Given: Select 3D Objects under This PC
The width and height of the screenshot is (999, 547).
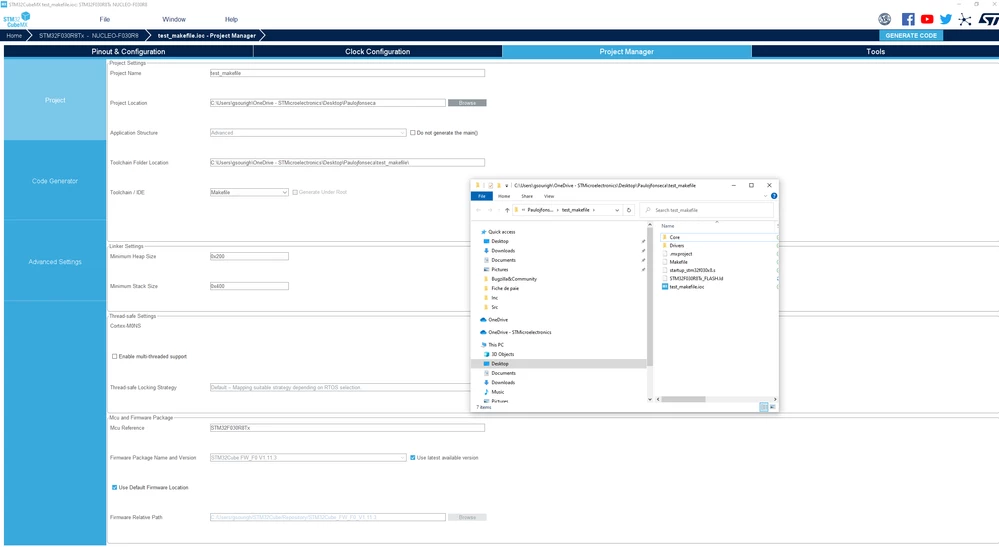Looking at the screenshot, I should coord(502,354).
